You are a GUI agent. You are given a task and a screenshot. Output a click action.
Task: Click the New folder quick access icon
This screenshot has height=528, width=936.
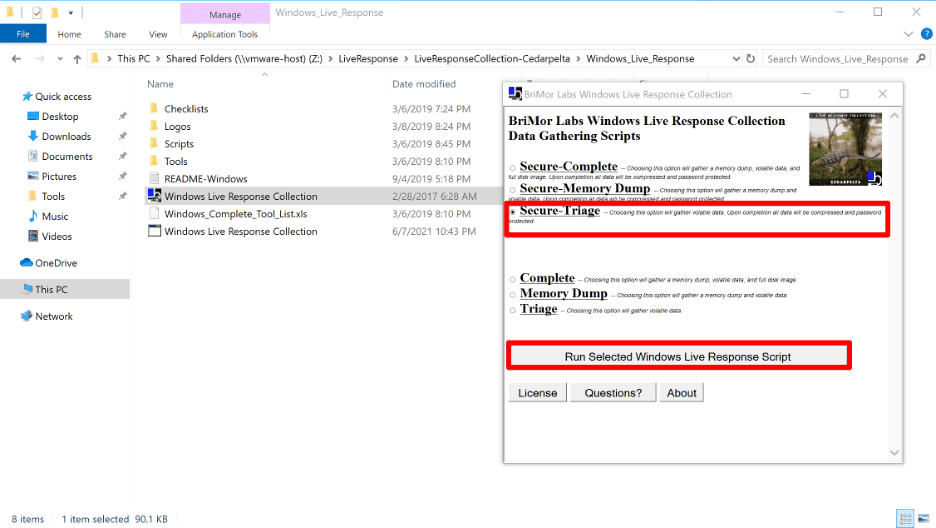54,13
